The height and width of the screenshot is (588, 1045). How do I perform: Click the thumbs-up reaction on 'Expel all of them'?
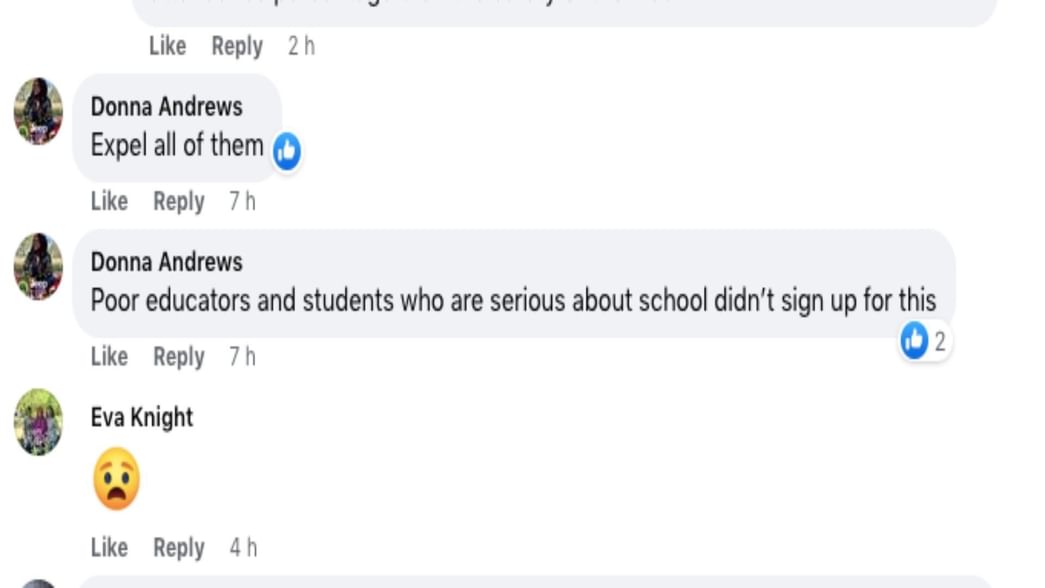pyautogui.click(x=286, y=150)
